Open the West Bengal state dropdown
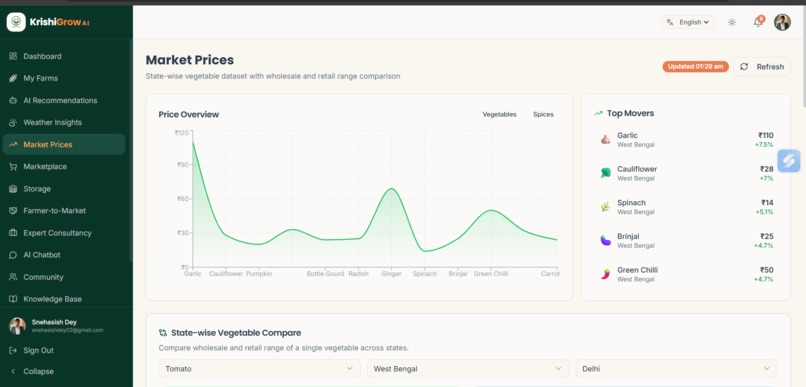This screenshot has height=387, width=806. tap(468, 368)
